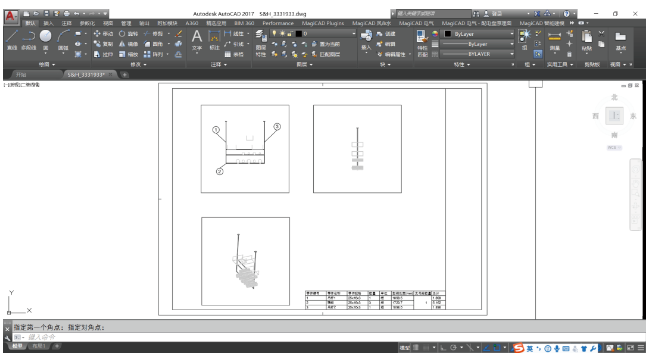Click the Rotate tool
This screenshot has width=651, height=360.
128,34
